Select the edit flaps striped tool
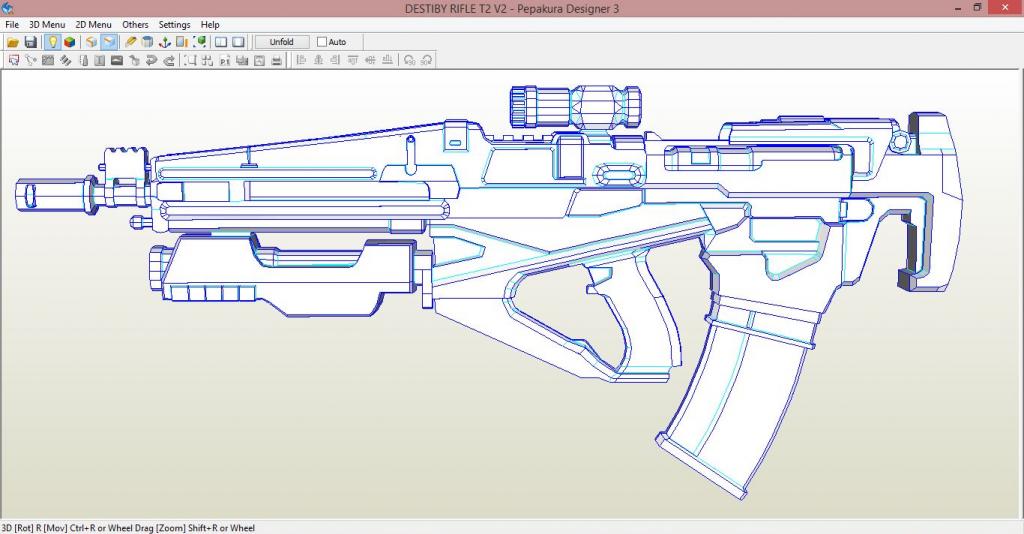Image resolution: width=1024 pixels, height=534 pixels. pyautogui.click(x=65, y=60)
